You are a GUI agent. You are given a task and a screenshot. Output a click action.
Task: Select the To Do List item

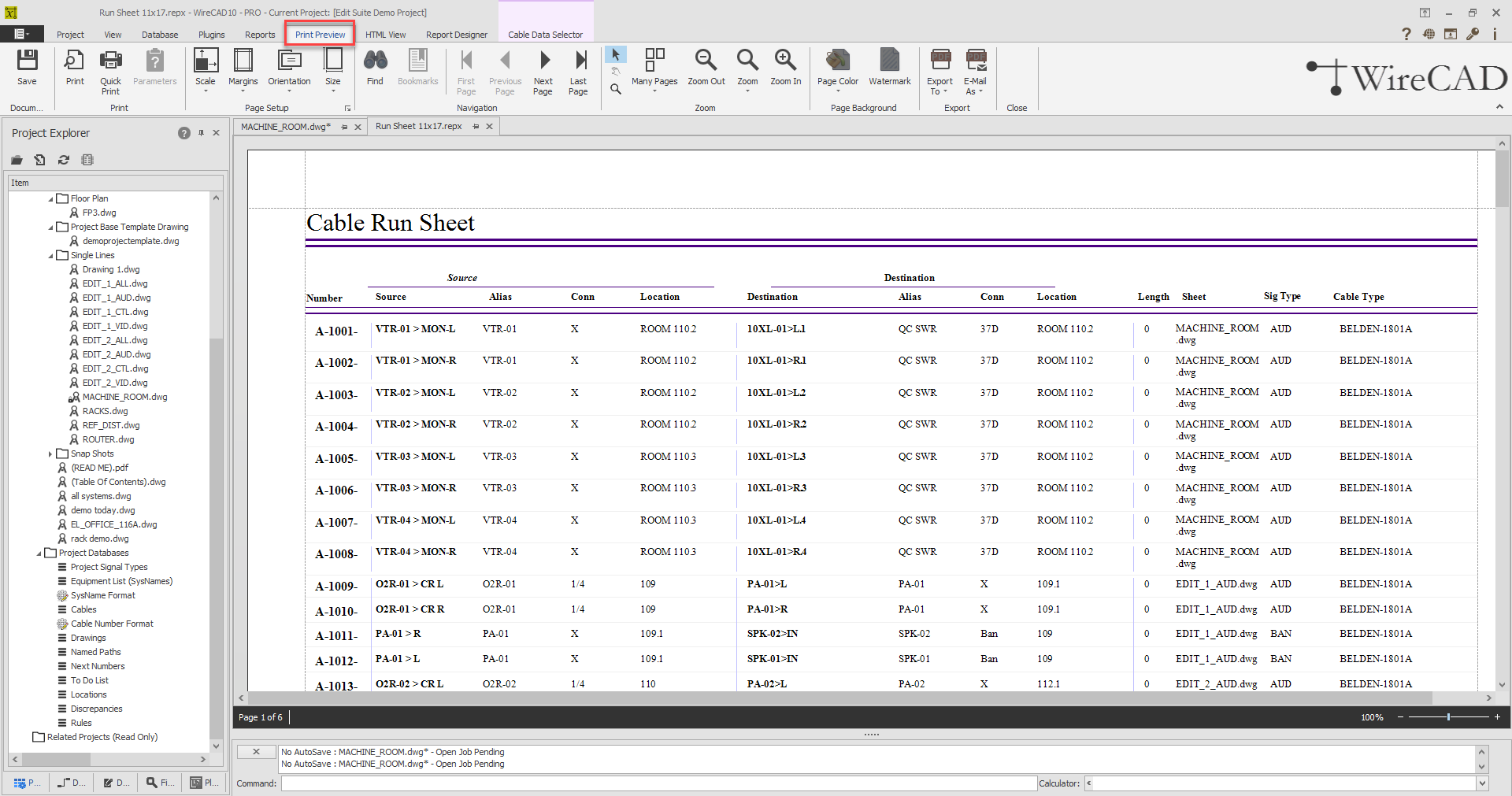tap(89, 681)
